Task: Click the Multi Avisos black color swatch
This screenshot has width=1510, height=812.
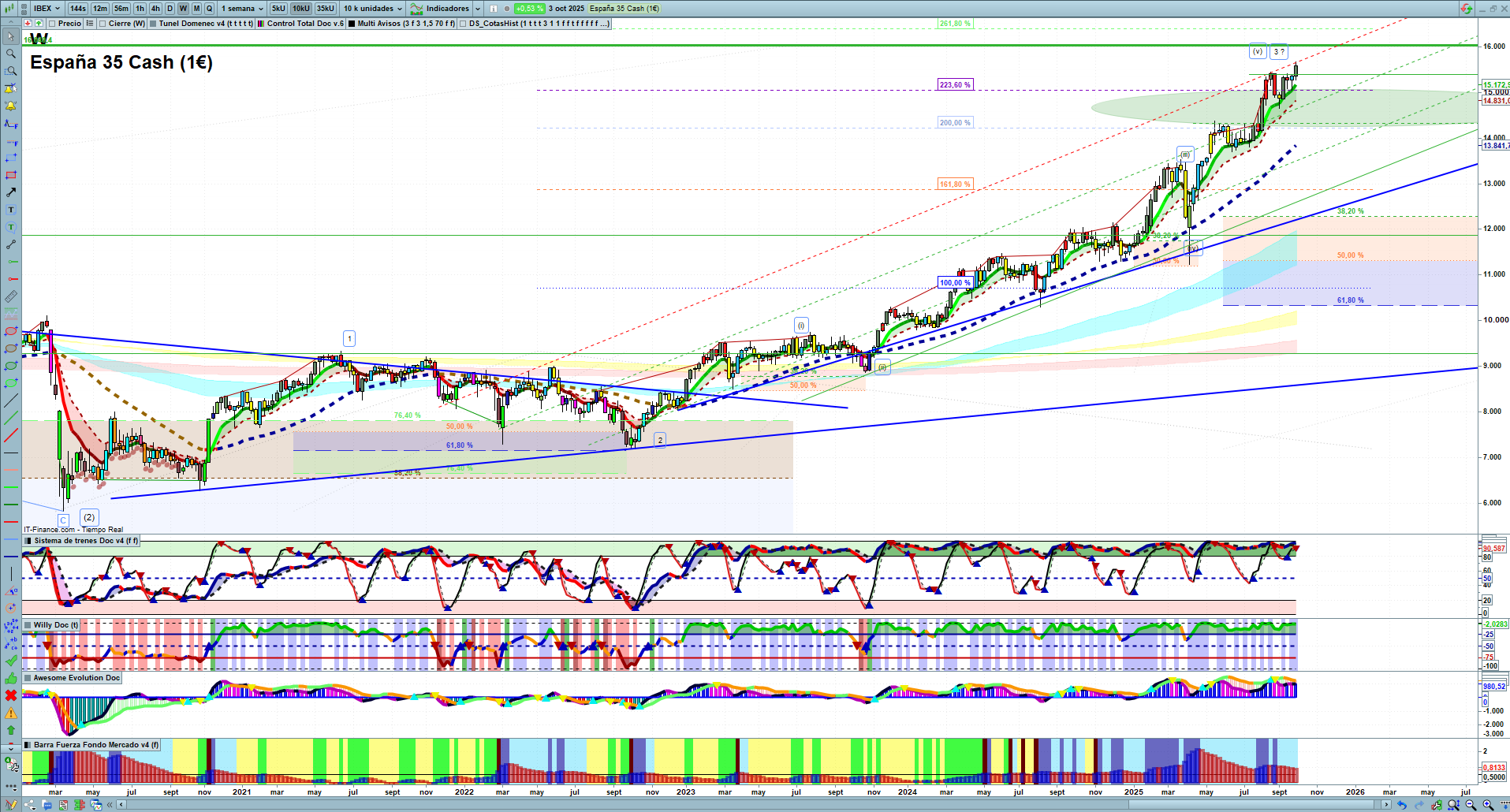Action: tap(352, 24)
